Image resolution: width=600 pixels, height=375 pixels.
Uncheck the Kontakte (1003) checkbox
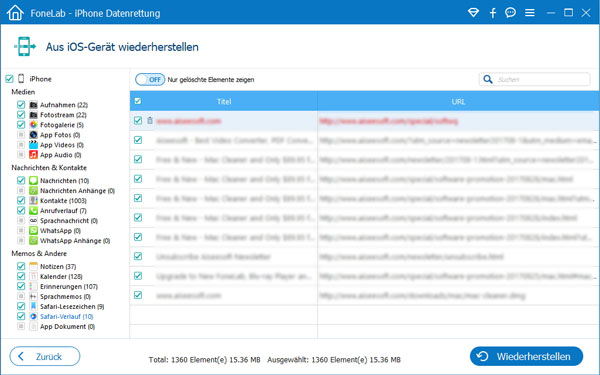pyautogui.click(x=21, y=201)
